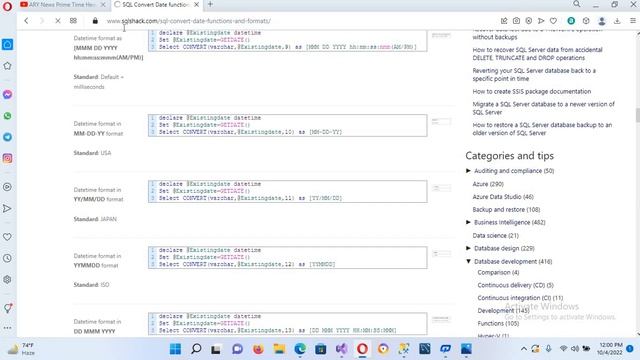Switch to the ARY News Prime Time tab
Screen dimensions: 640x360
click(x=62, y=4)
